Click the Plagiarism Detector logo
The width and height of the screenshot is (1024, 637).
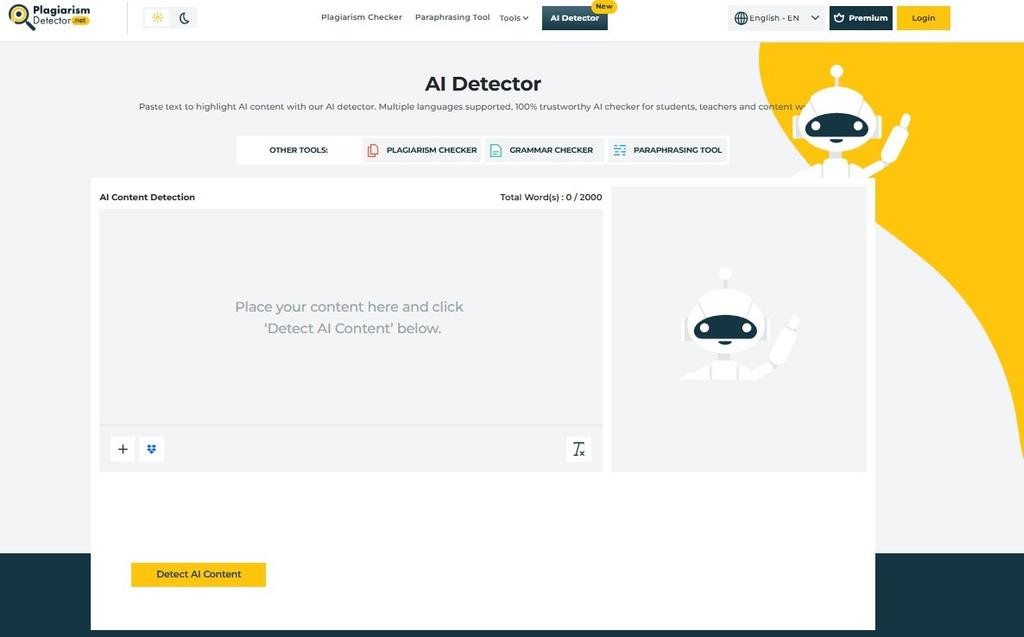pyautogui.click(x=50, y=17)
